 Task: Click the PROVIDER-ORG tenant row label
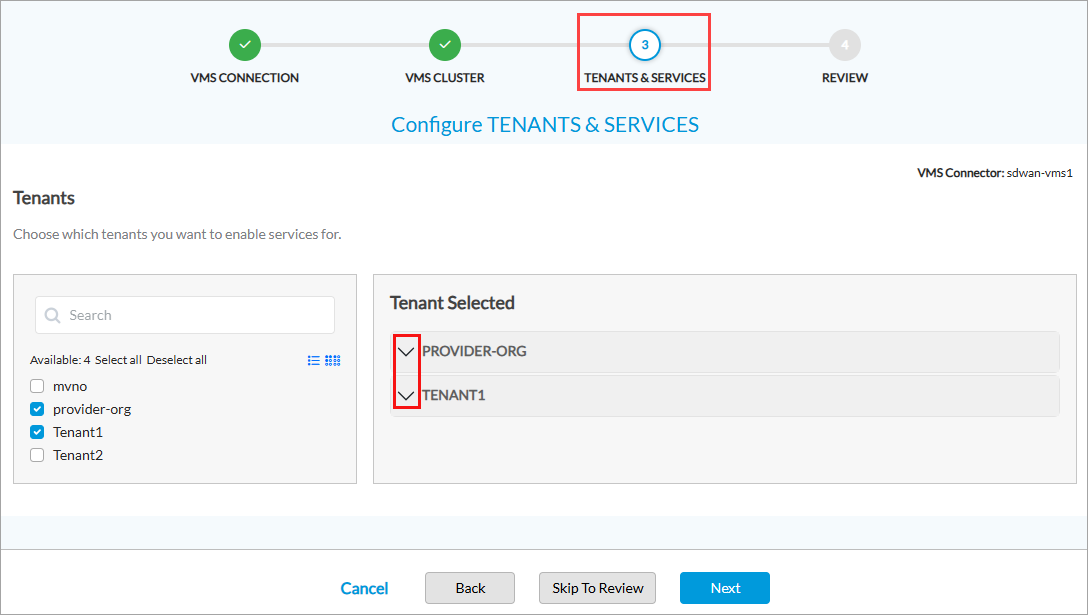475,351
